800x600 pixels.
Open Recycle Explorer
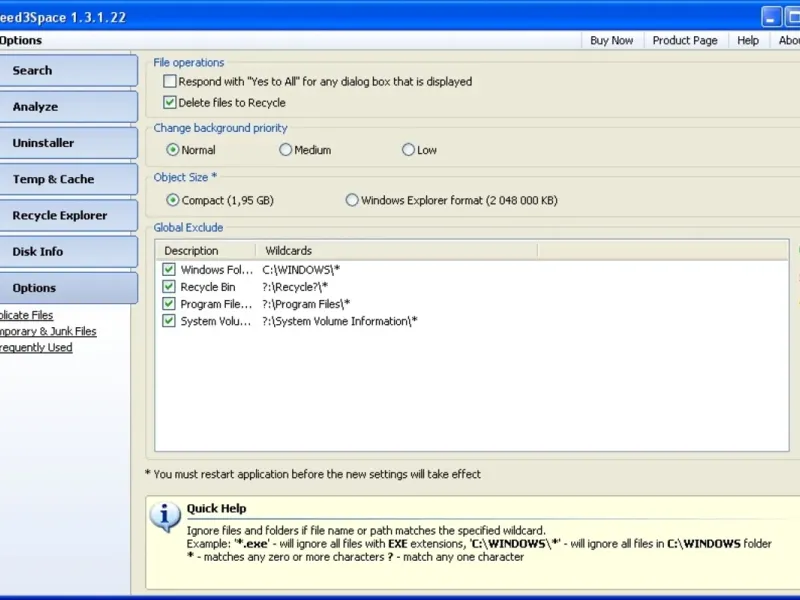68,215
